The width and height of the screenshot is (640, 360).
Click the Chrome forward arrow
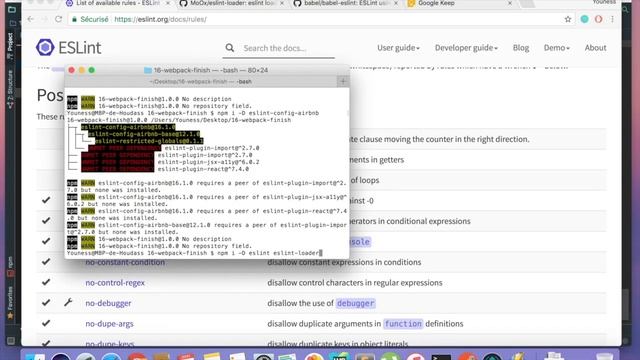tap(44, 19)
